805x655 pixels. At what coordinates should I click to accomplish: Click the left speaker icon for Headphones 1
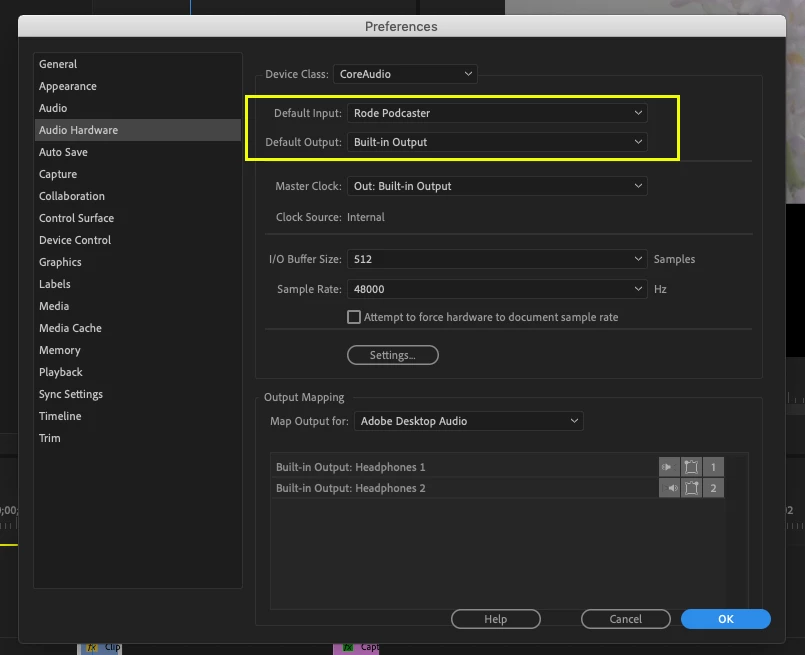click(x=669, y=467)
